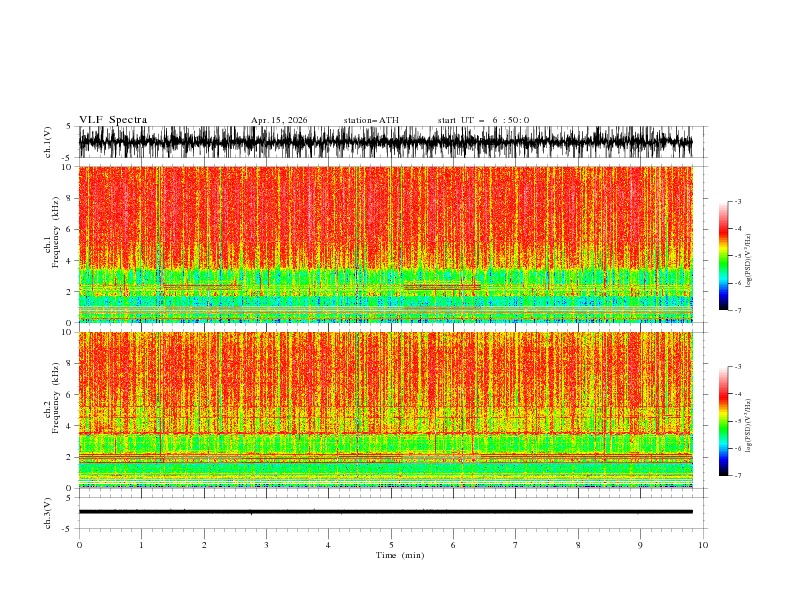Click the "-7" label on ch.1 colorbar
792x612 pixels.
[x=737, y=310]
